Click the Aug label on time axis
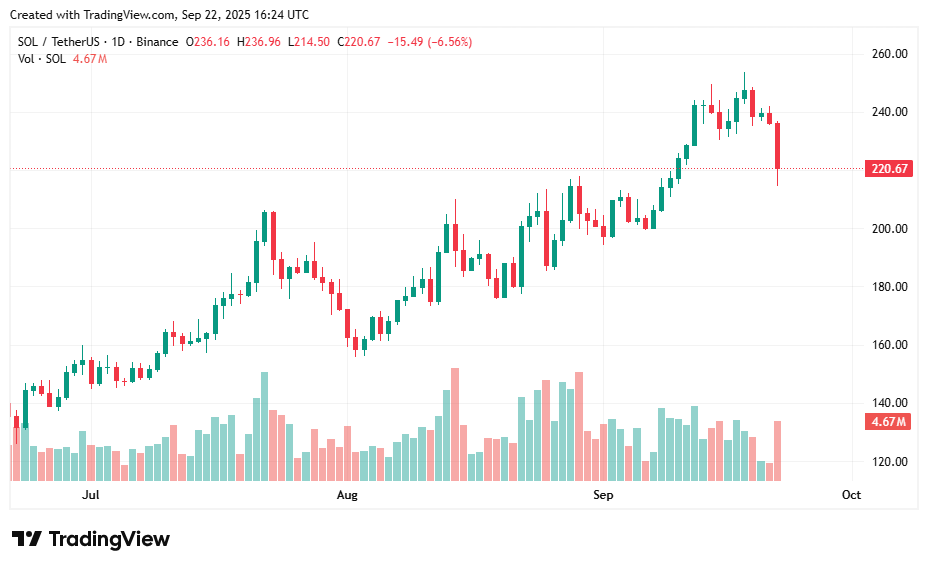This screenshot has width=928, height=569. 347,495
